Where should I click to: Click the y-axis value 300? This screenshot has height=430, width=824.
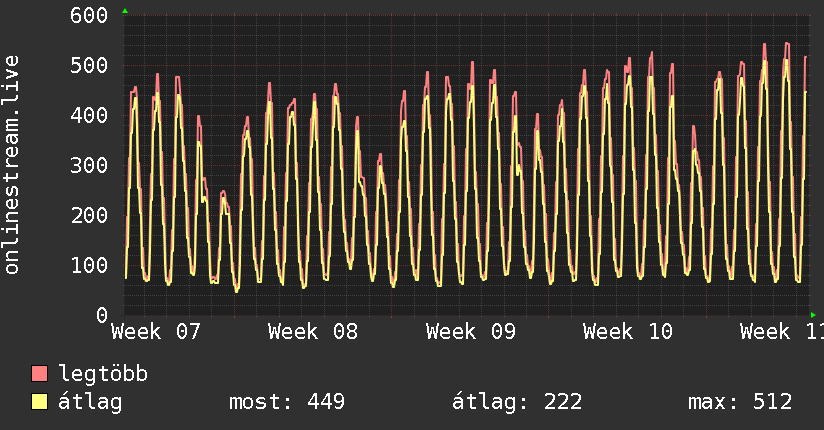(89, 166)
